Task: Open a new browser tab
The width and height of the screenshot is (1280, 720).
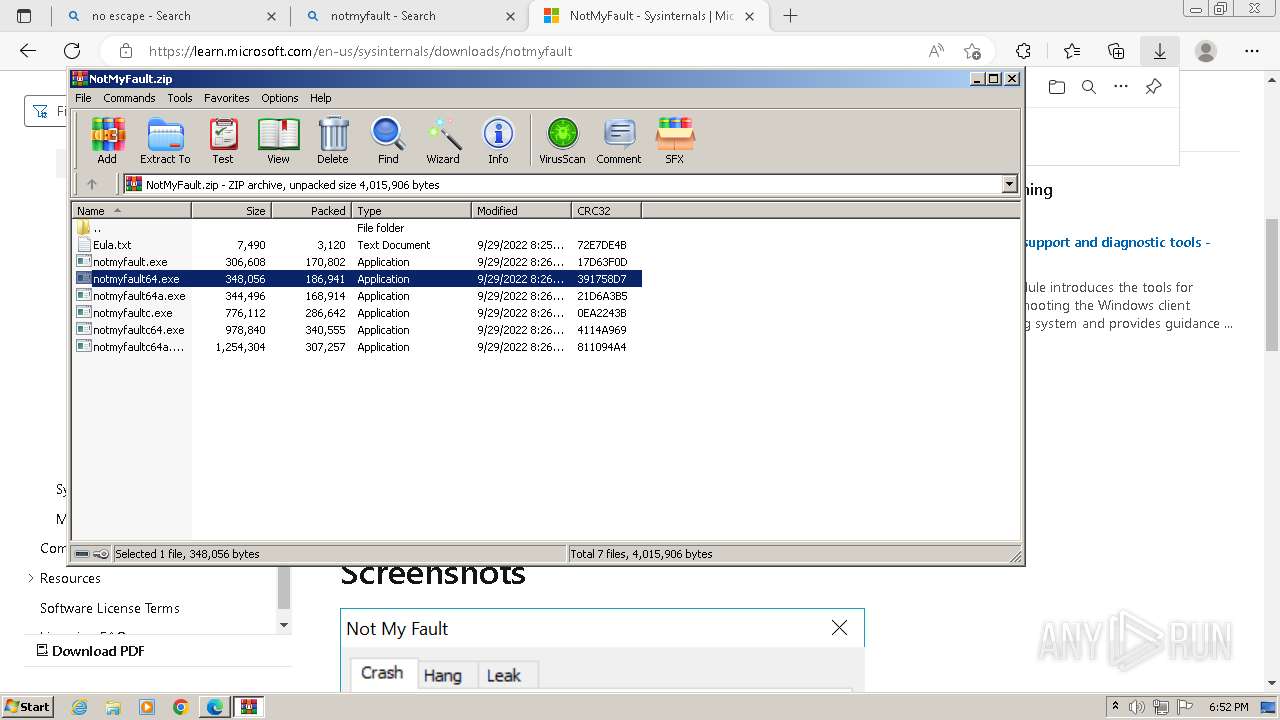Action: tap(790, 16)
